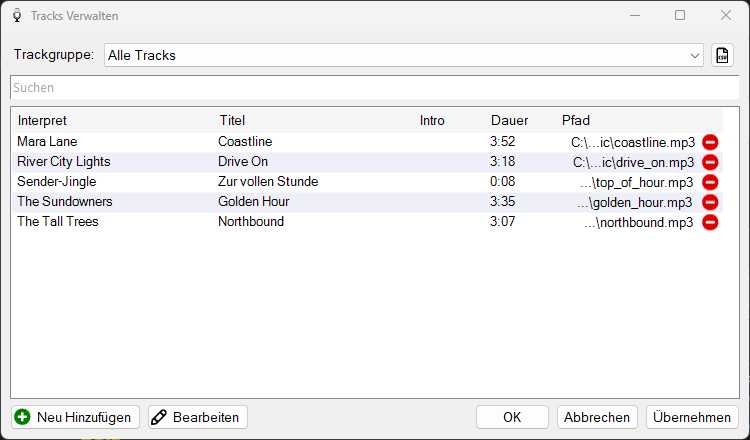
Task: Click the 0:08 duration cell
Action: tap(502, 182)
